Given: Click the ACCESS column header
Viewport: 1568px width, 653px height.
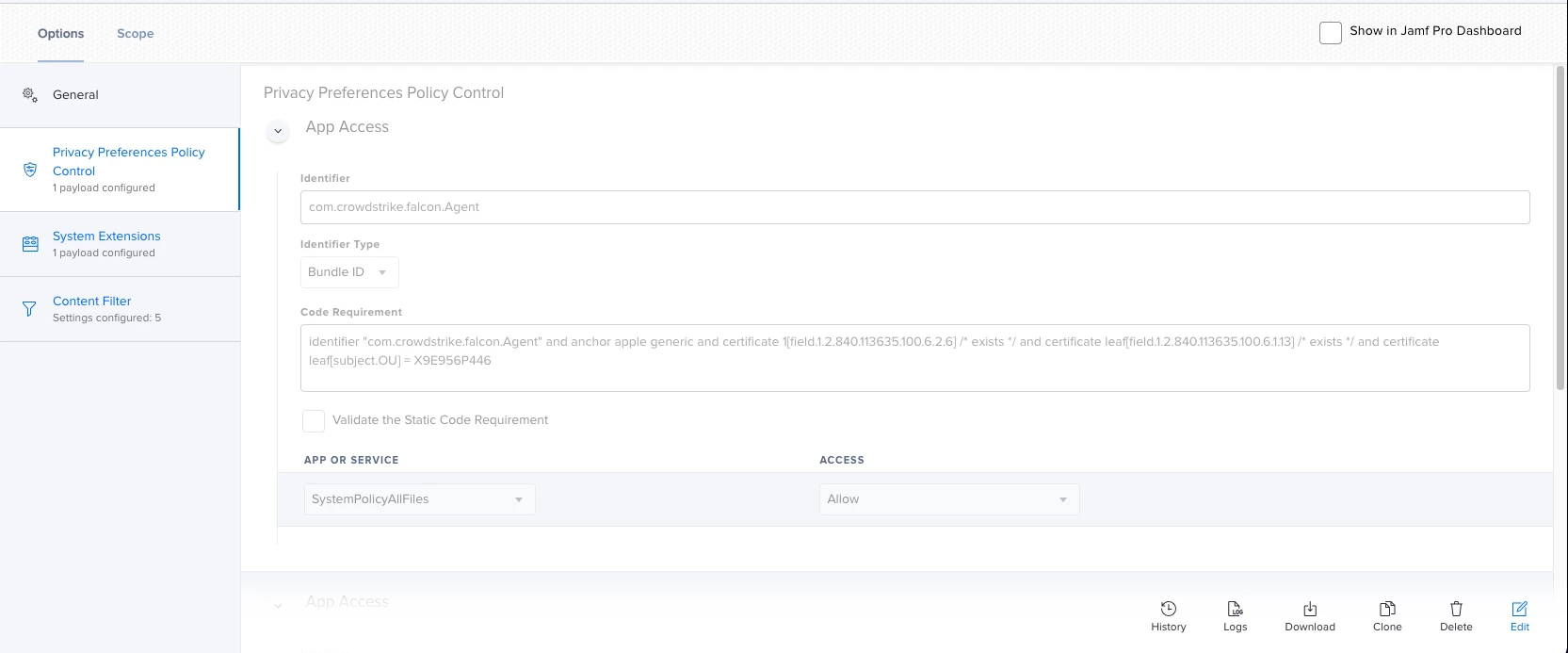Looking at the screenshot, I should [x=842, y=460].
